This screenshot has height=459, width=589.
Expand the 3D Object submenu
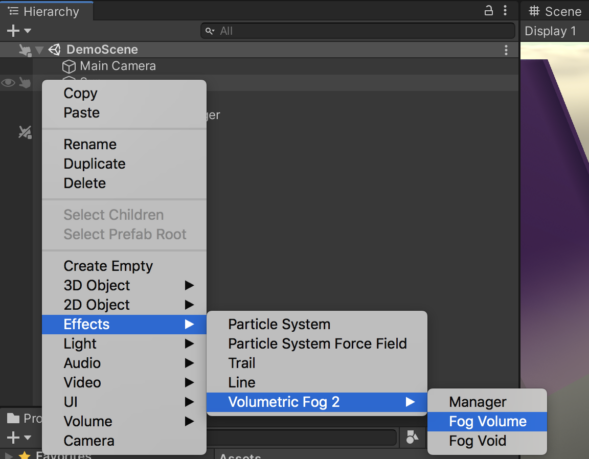[x=124, y=285]
